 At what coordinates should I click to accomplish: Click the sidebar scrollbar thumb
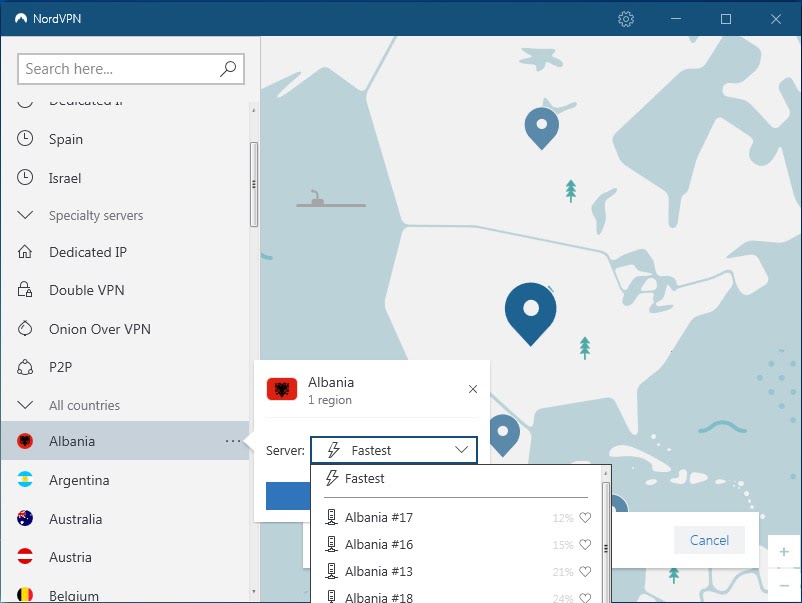254,184
